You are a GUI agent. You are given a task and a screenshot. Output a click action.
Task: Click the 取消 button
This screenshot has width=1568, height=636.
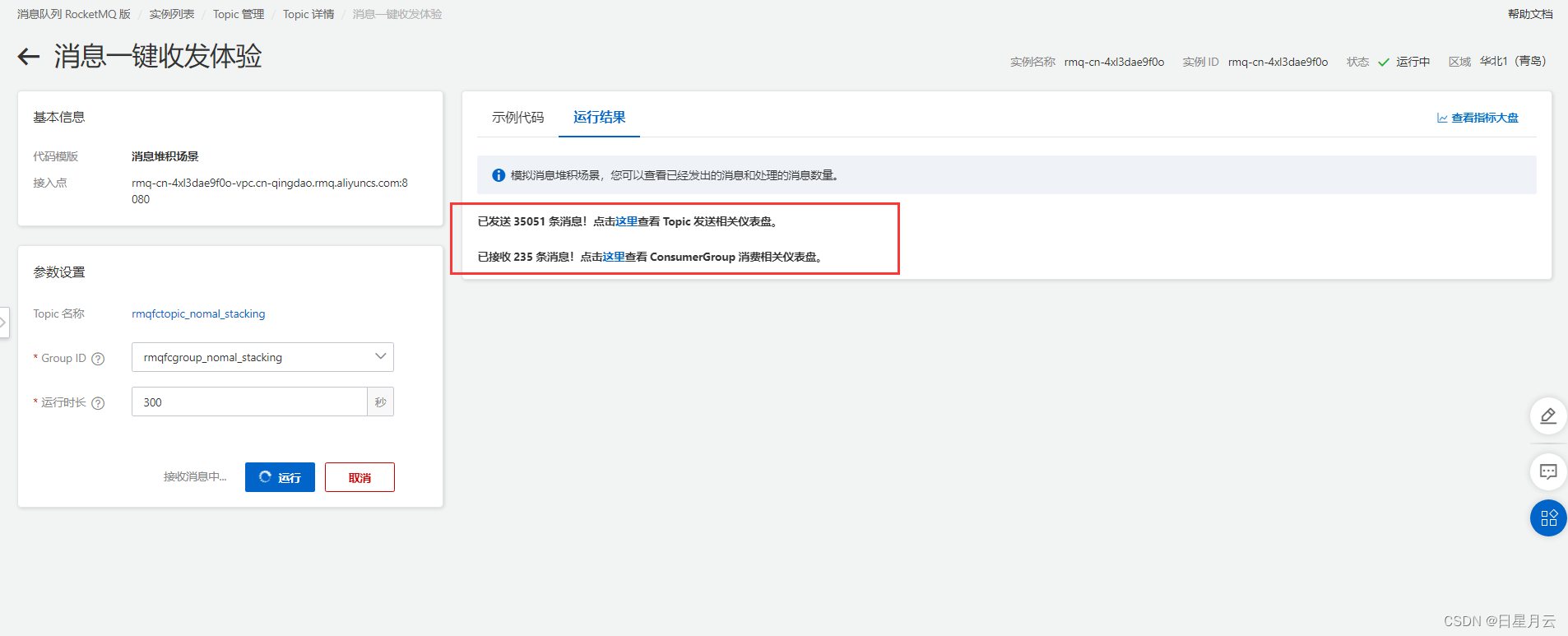(x=360, y=477)
